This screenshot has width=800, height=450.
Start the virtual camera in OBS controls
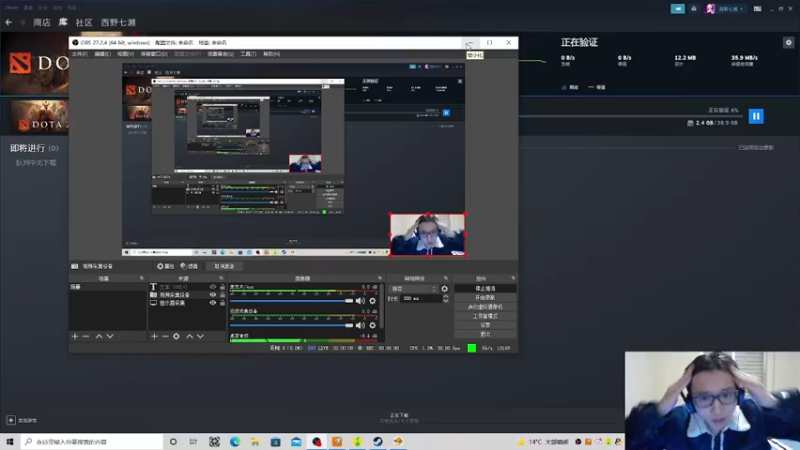(x=485, y=307)
